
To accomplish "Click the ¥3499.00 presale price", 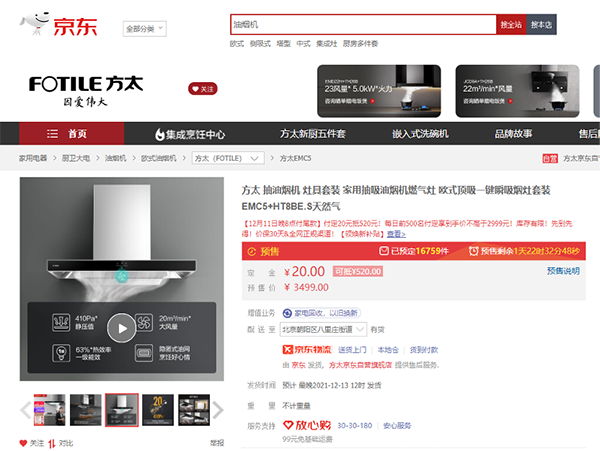I will pos(307,287).
